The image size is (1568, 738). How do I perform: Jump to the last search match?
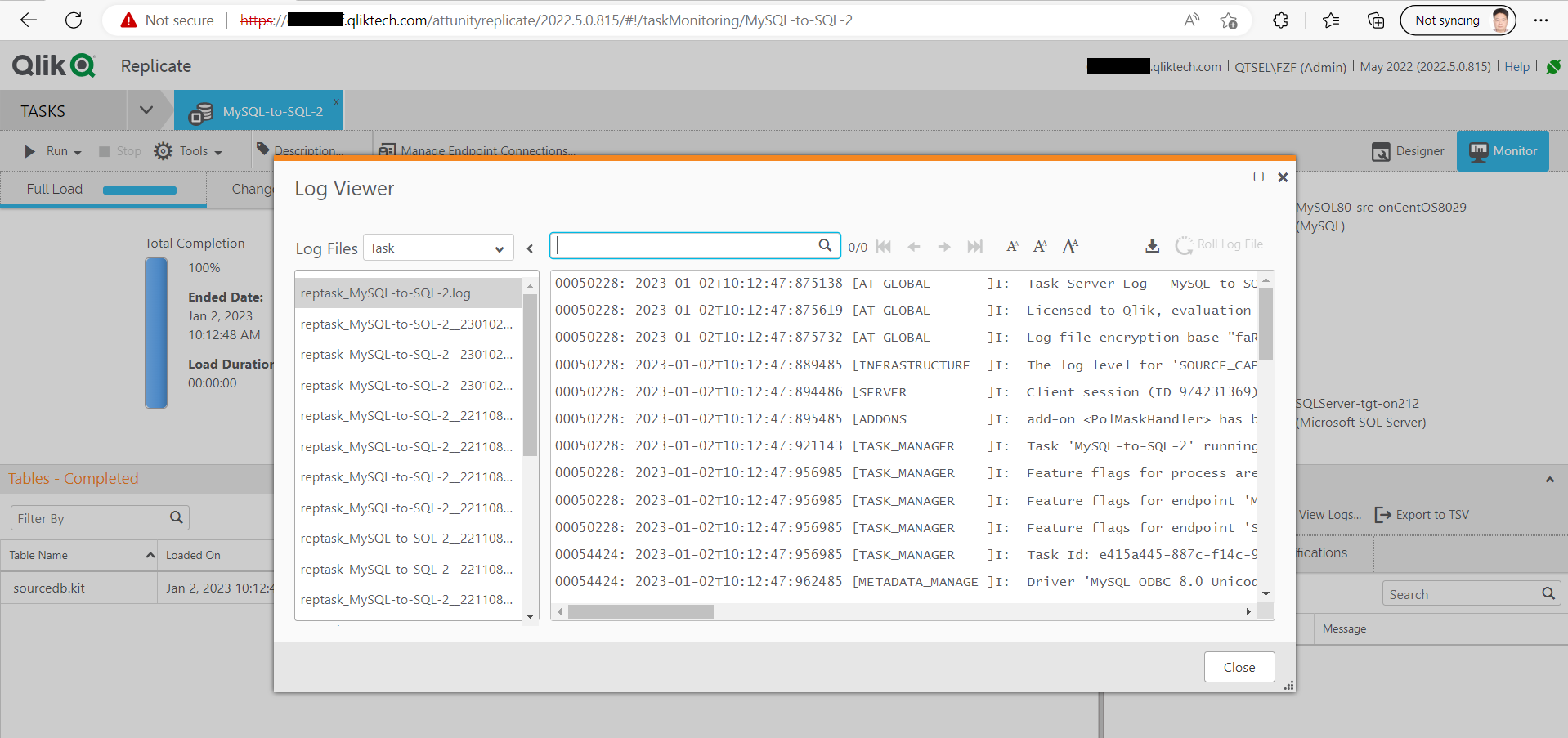pos(974,246)
